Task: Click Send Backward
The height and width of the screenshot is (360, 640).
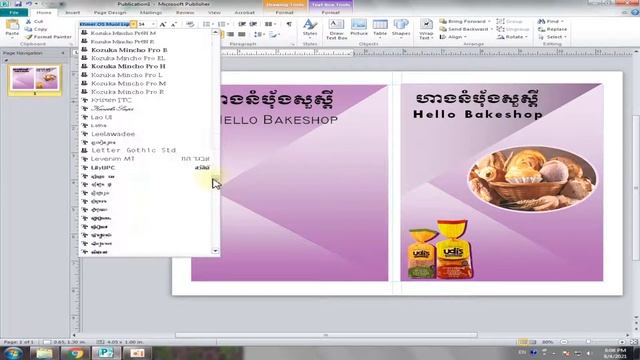Action: coord(466,29)
